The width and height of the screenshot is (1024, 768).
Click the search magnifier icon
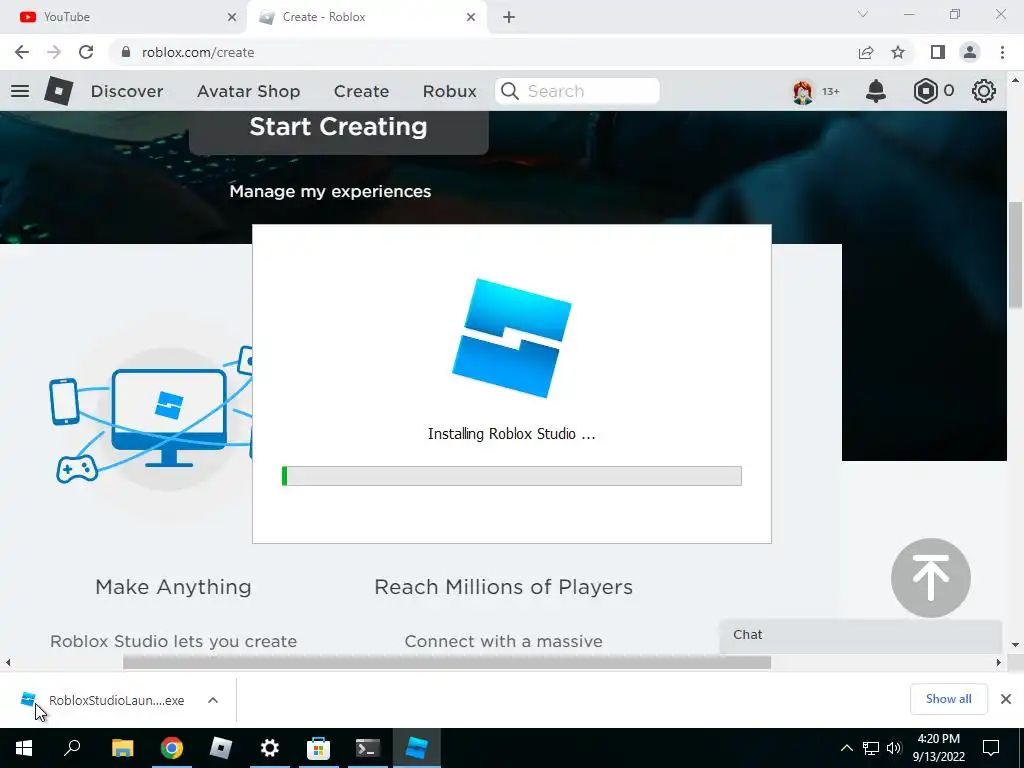(x=510, y=91)
